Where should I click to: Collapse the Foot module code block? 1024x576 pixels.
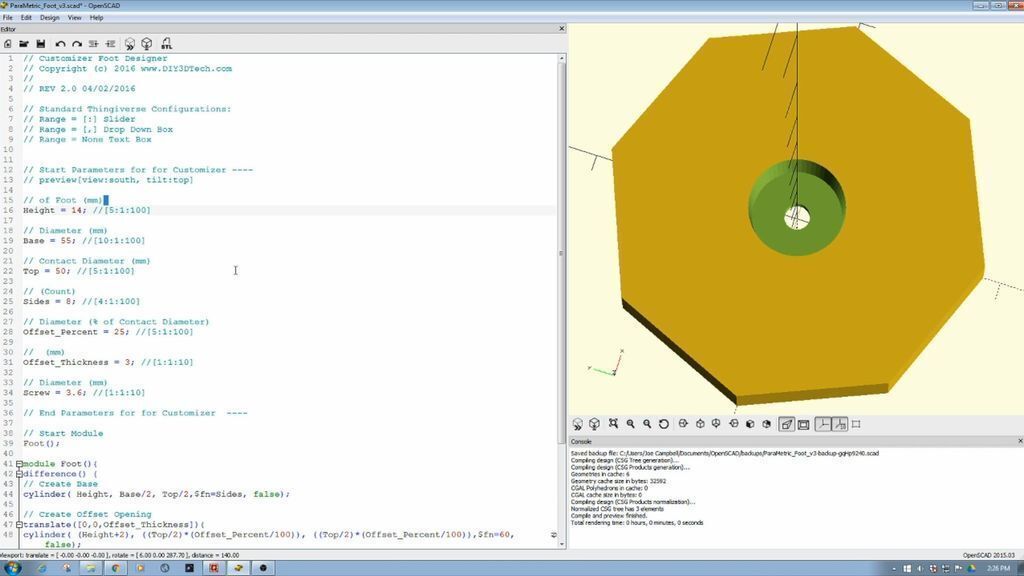pos(19,464)
